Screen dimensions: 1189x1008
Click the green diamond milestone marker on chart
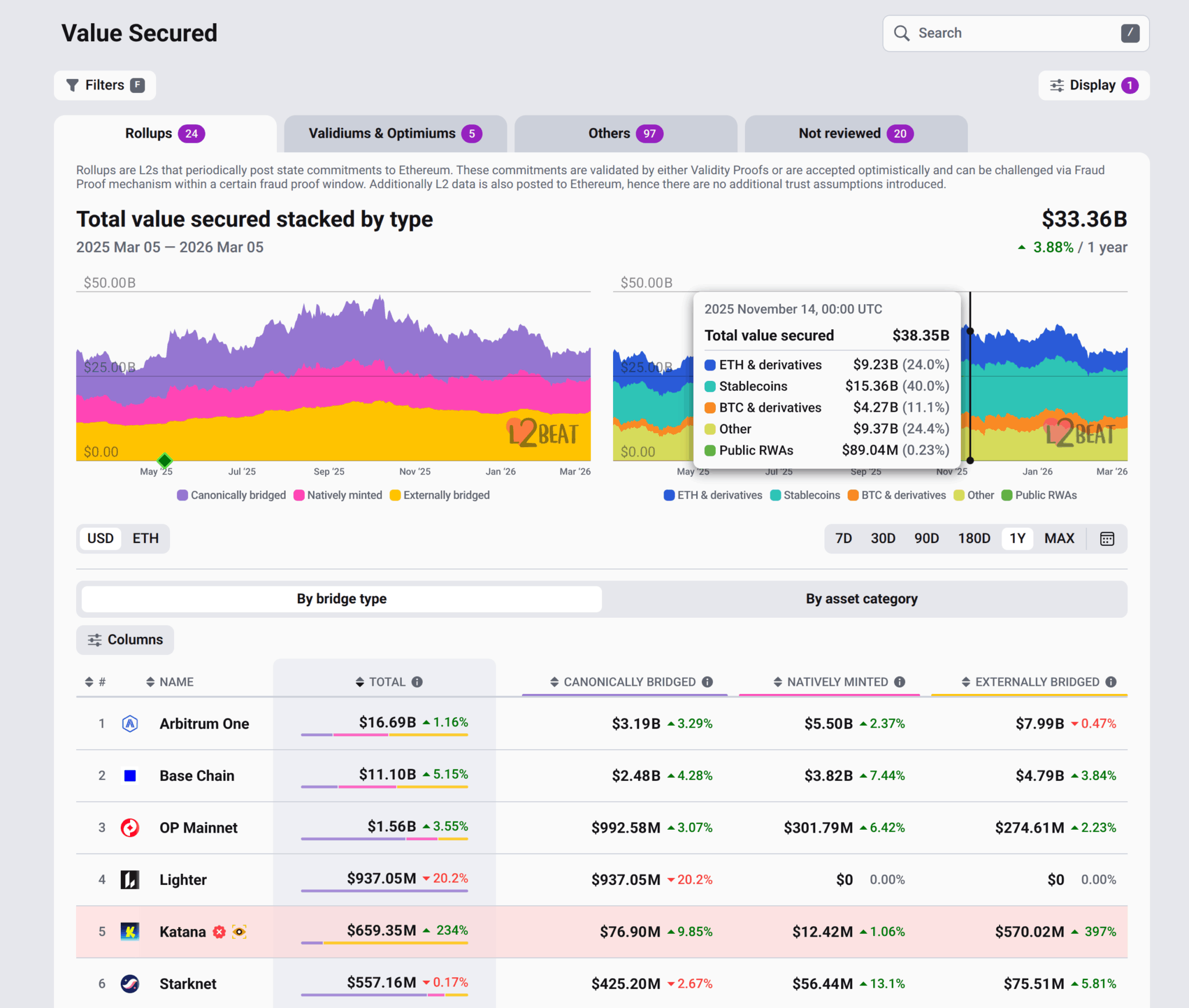tap(165, 460)
